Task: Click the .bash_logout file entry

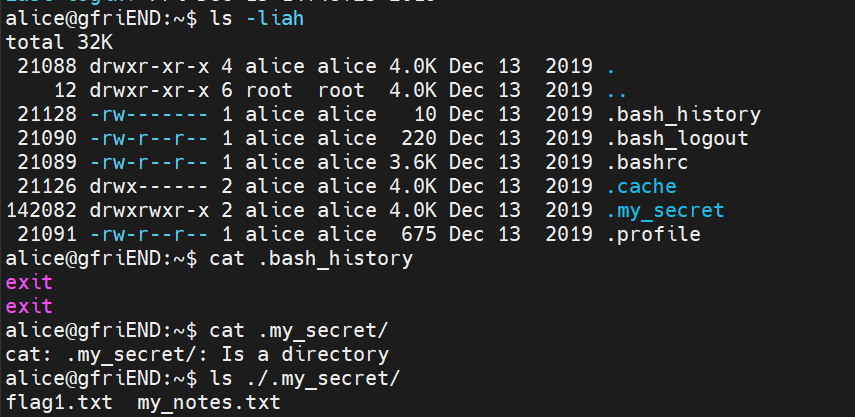Action: coord(677,139)
